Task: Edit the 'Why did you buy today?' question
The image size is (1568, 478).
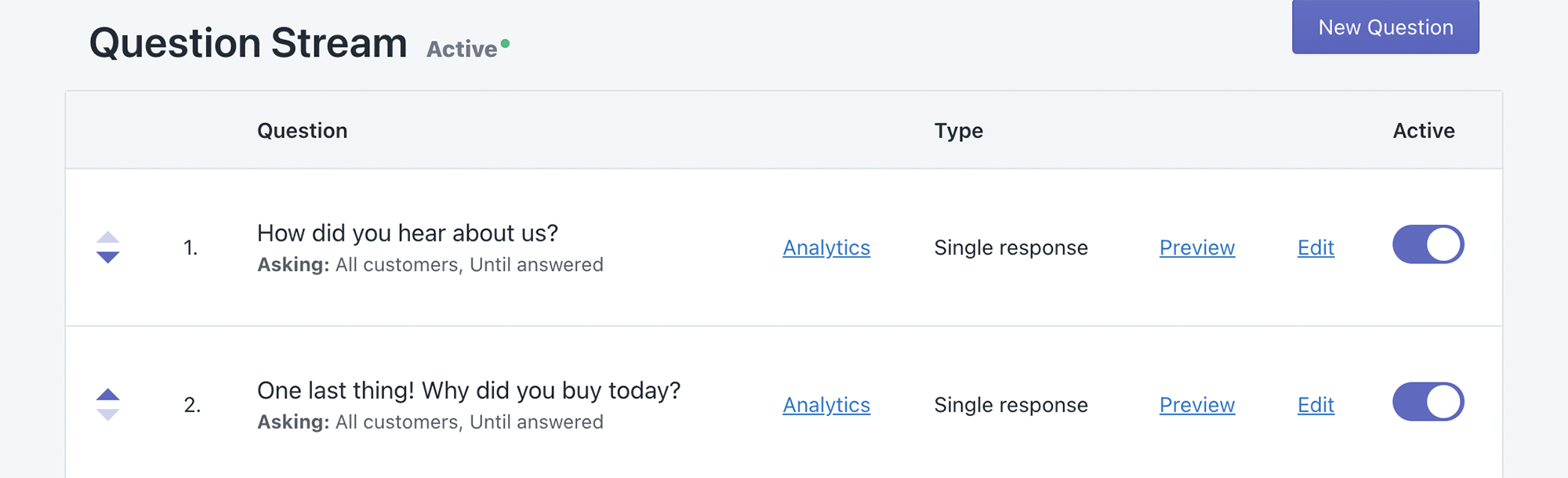Action: 1316,405
